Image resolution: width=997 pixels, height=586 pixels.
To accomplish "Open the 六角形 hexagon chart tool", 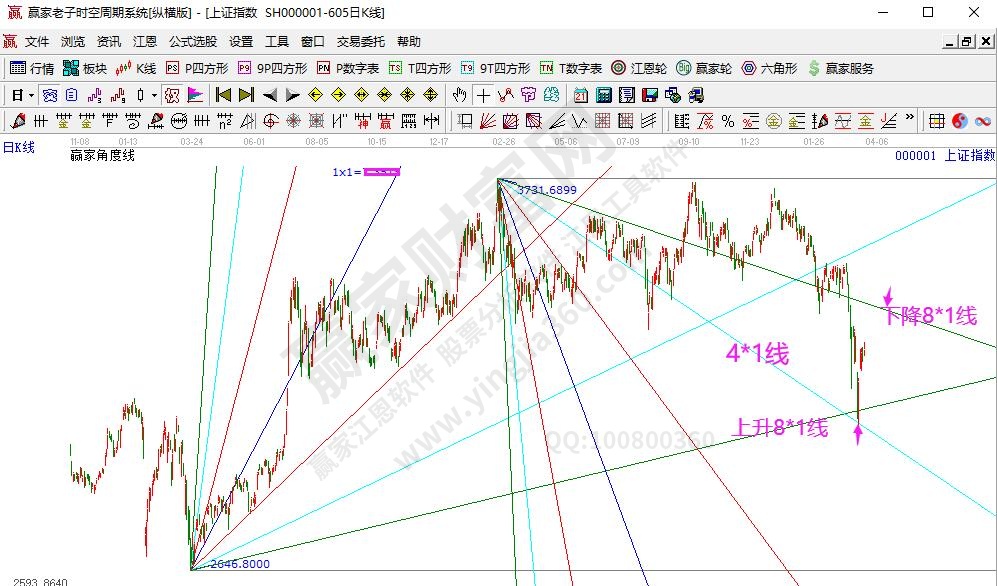I will pyautogui.click(x=769, y=68).
